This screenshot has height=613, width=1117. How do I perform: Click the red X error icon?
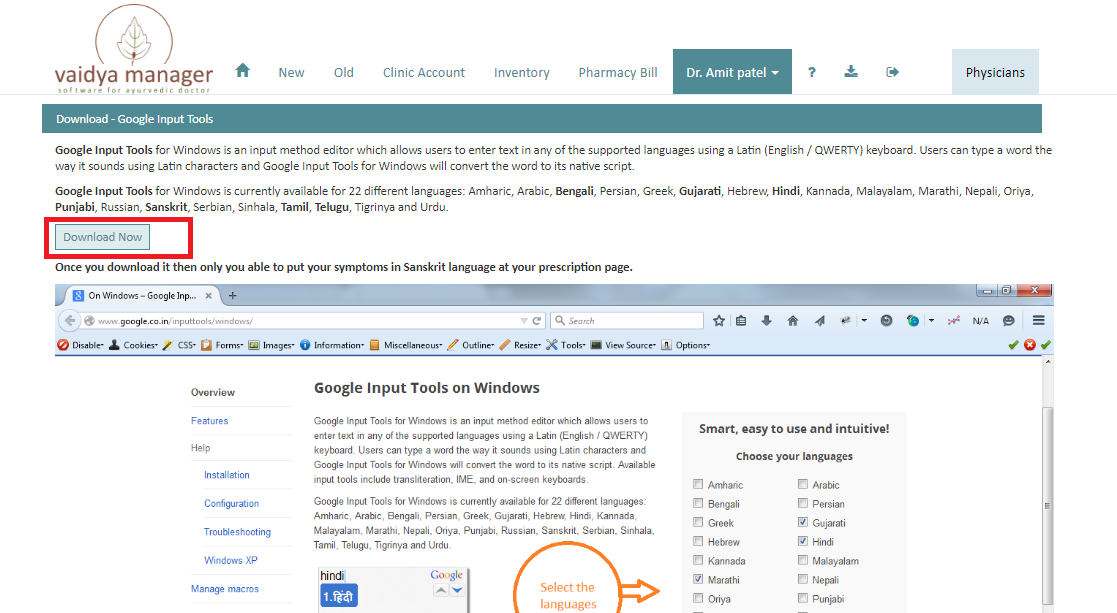pyautogui.click(x=1029, y=345)
